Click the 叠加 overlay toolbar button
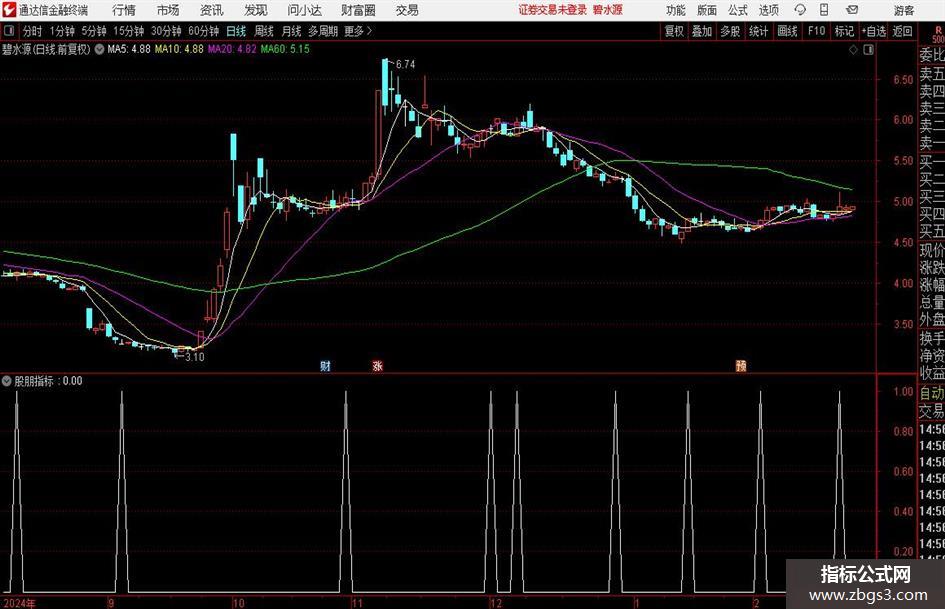The image size is (945, 609). click(x=702, y=31)
